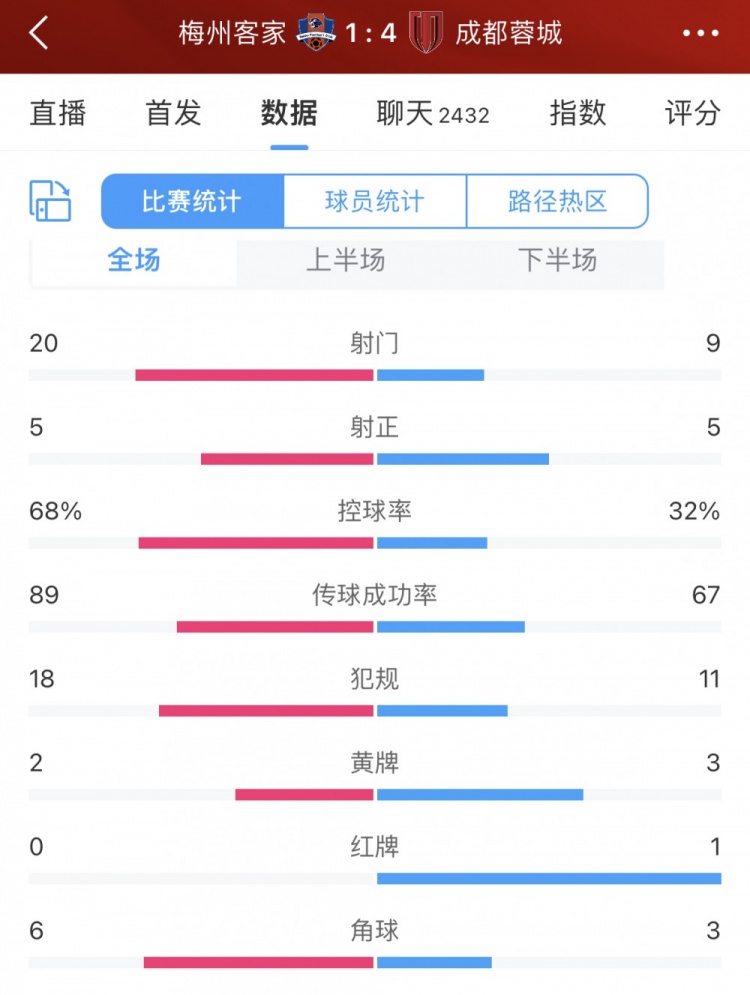Switch to the 直播 tab

[x=58, y=113]
